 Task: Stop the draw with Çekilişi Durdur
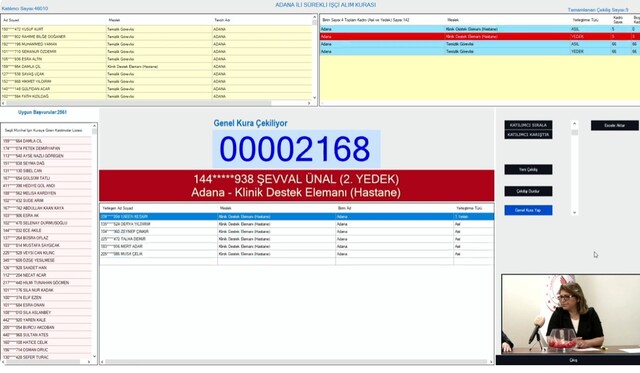coord(528,191)
